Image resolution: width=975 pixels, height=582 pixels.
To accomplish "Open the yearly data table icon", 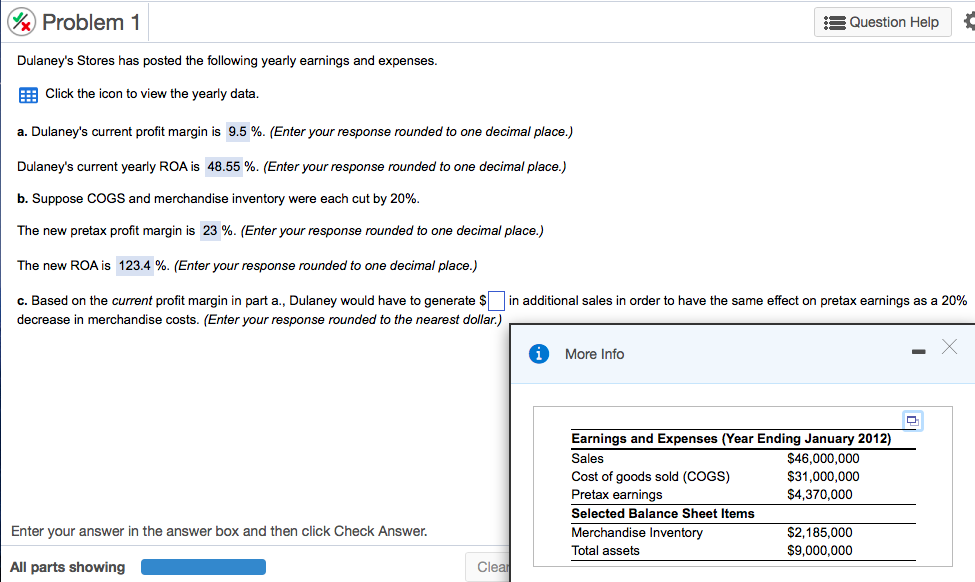I will click(28, 95).
